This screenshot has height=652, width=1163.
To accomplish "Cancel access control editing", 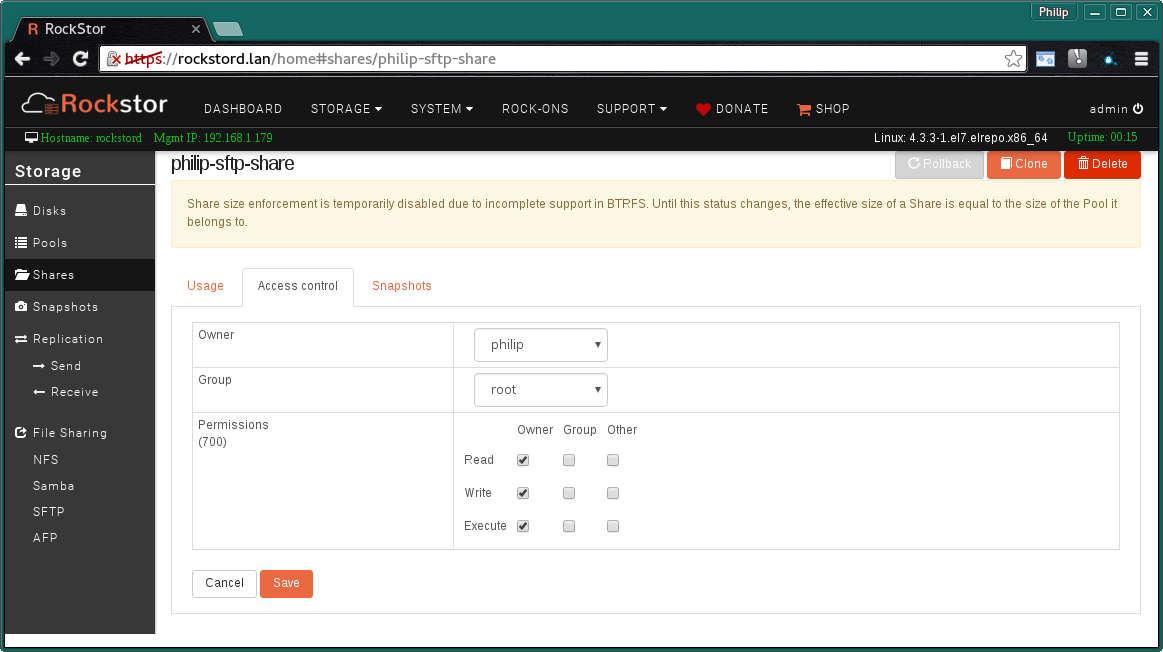I will (224, 583).
